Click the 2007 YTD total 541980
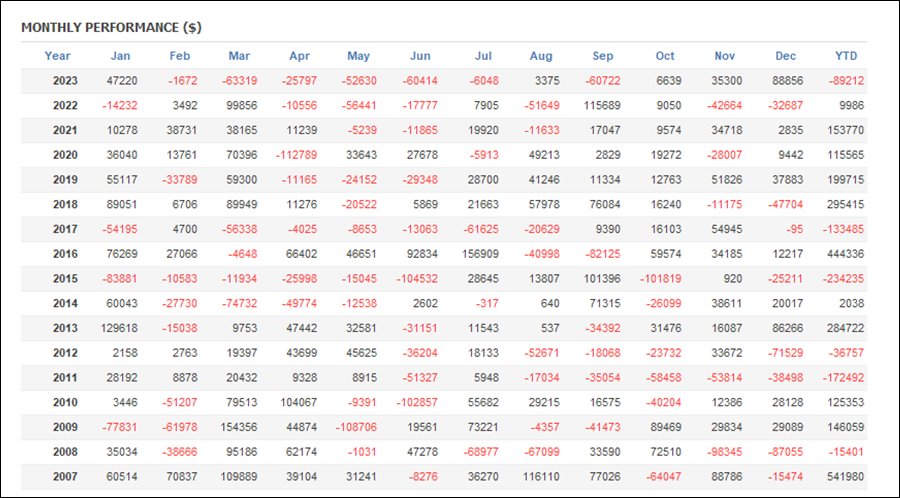900x498 pixels. coord(844,477)
